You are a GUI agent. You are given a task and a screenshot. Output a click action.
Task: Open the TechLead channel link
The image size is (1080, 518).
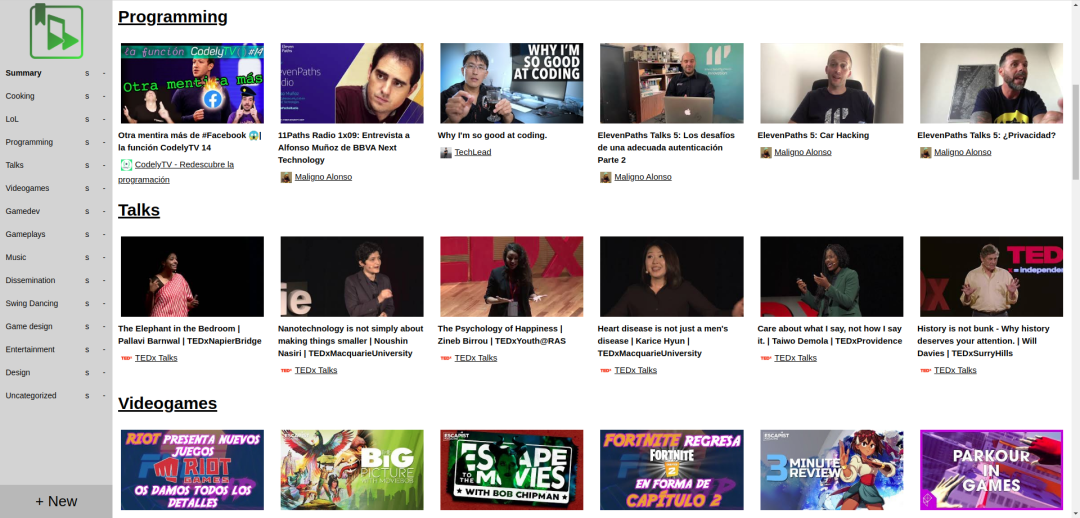pyautogui.click(x=472, y=152)
